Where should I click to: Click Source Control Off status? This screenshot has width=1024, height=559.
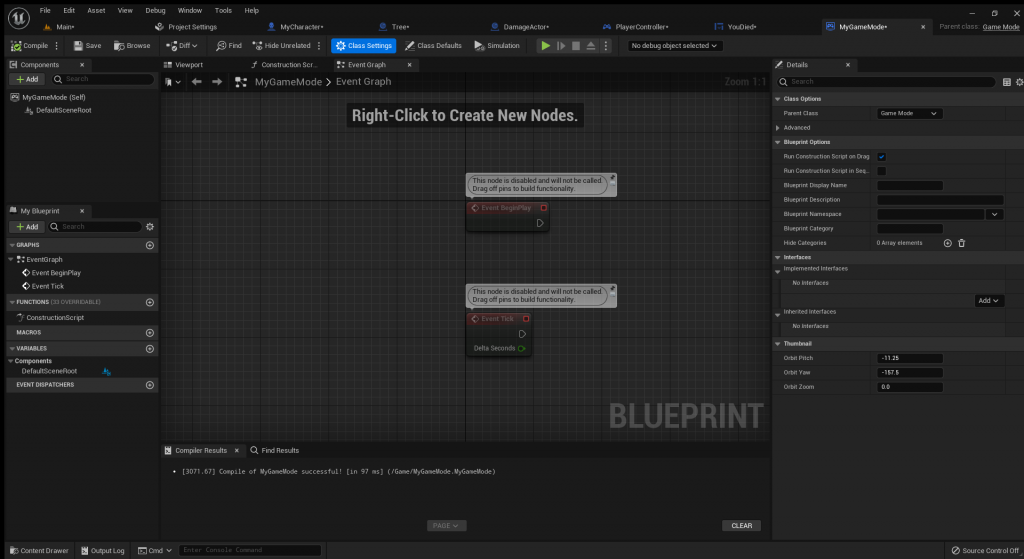point(985,551)
